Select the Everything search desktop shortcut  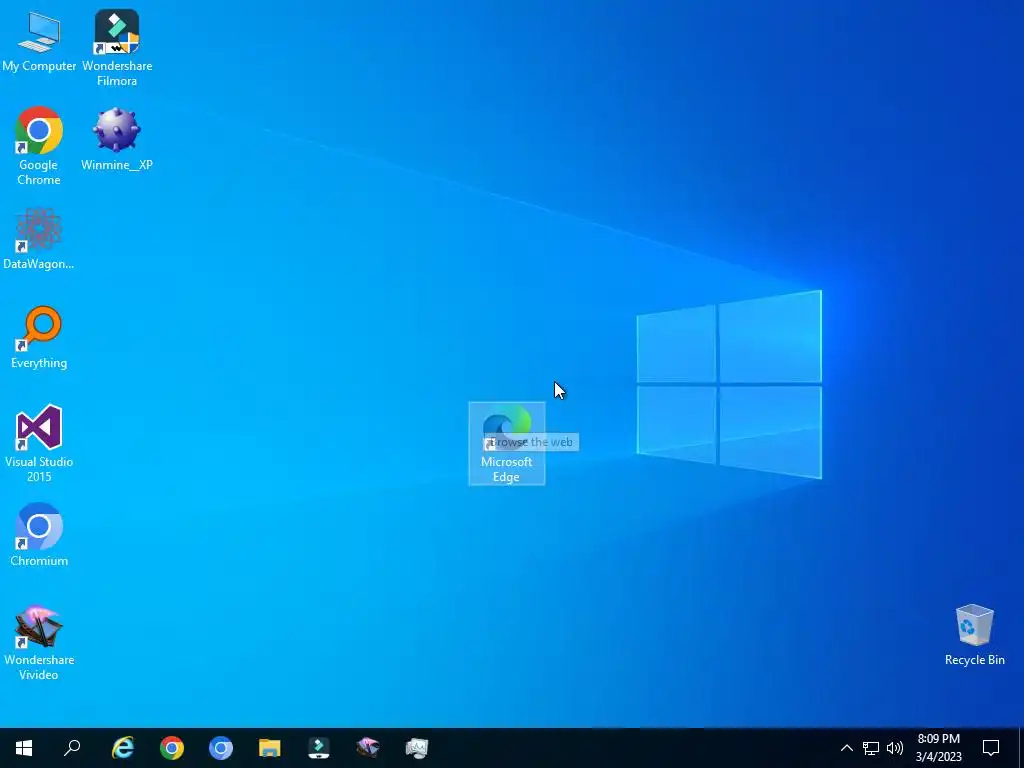click(39, 338)
